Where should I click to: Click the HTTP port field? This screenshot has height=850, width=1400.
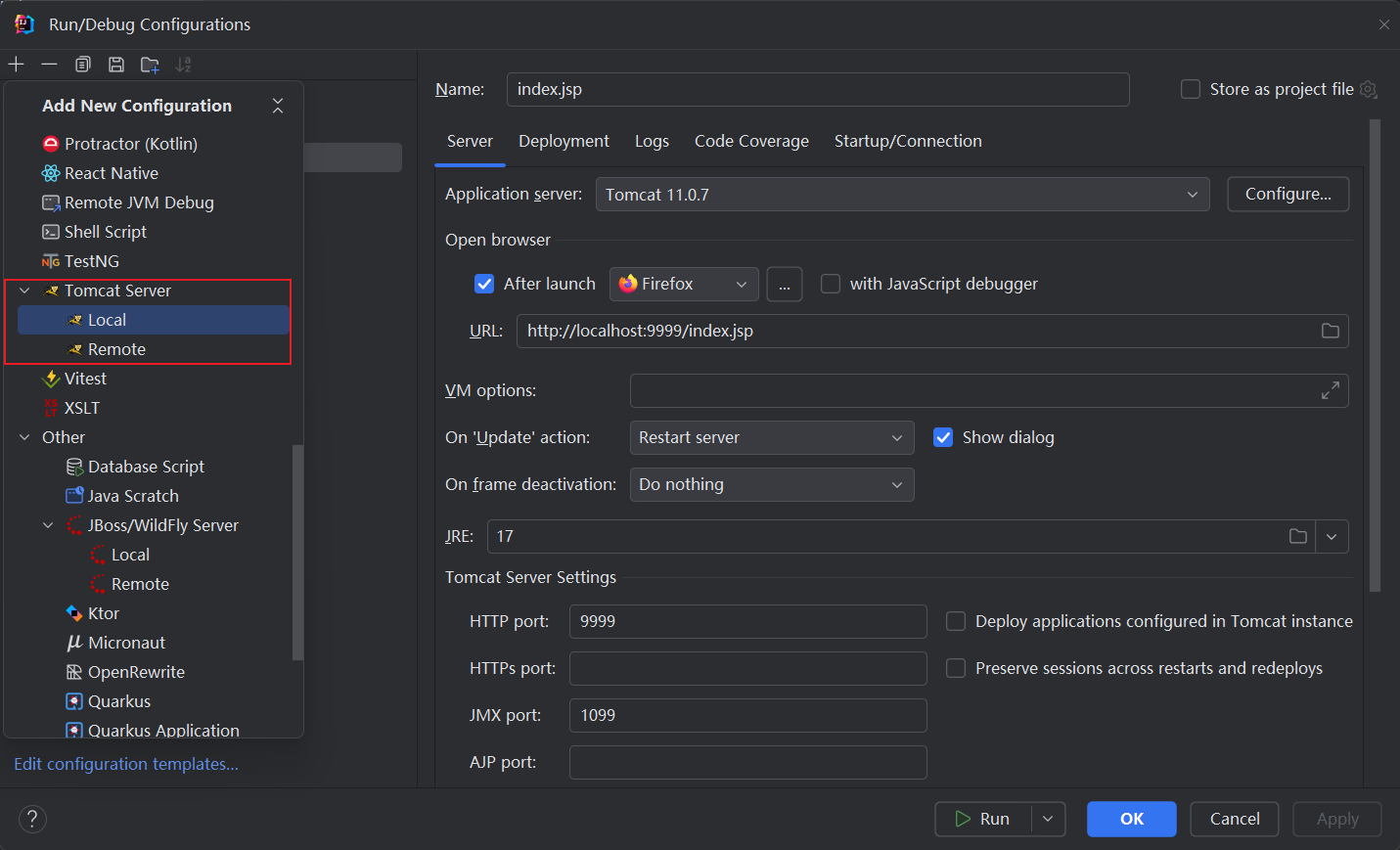click(748, 621)
